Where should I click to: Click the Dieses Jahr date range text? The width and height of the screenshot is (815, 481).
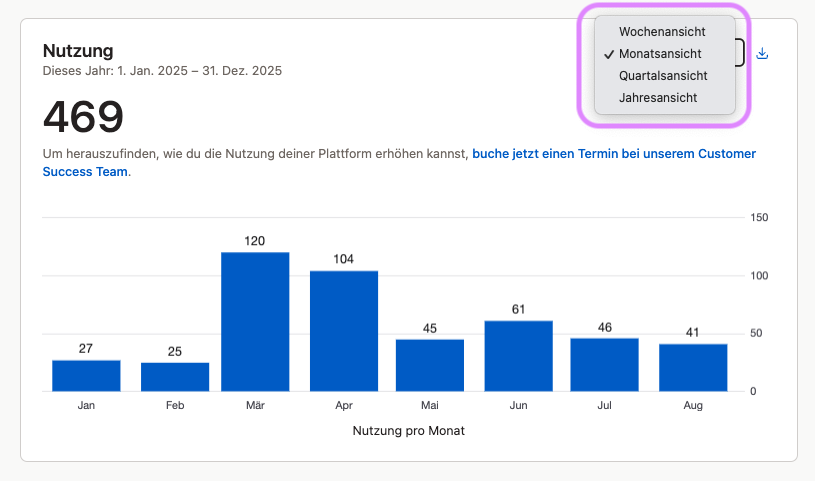(x=162, y=71)
